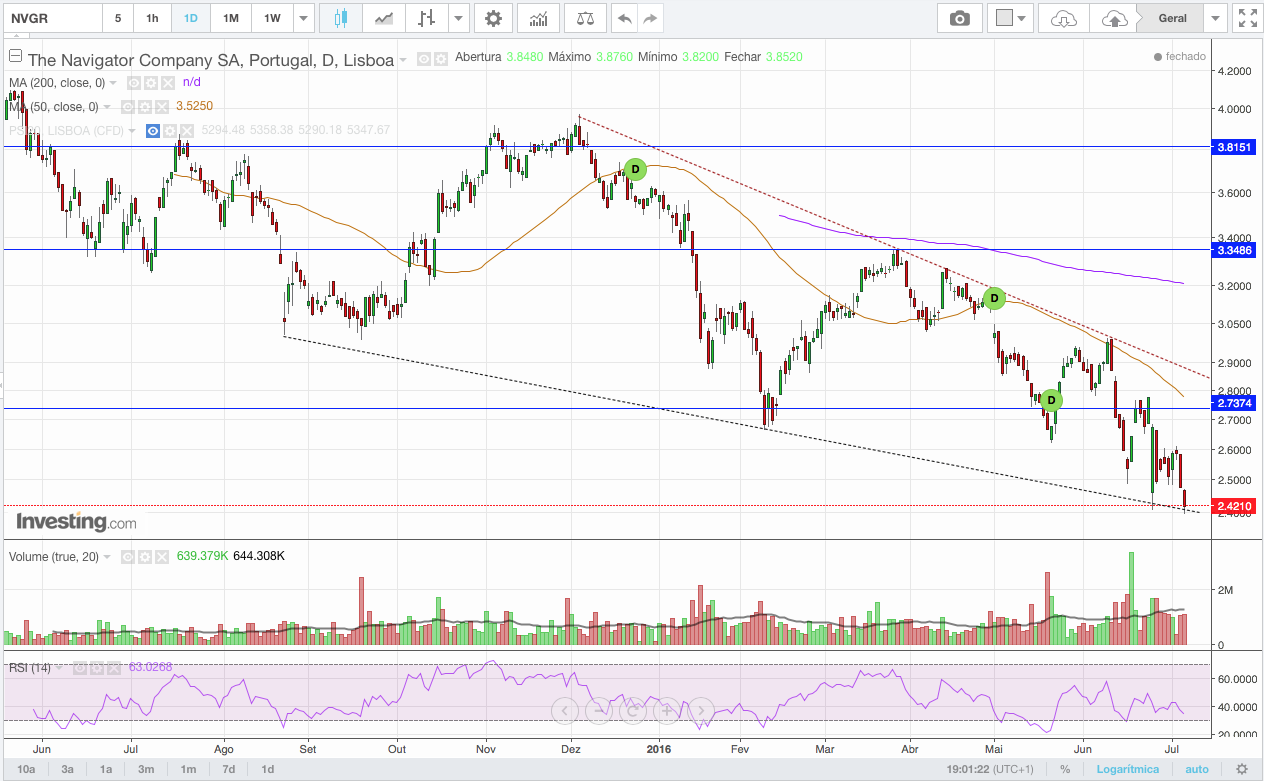
Task: Select the 5 minute interval
Action: [118, 18]
